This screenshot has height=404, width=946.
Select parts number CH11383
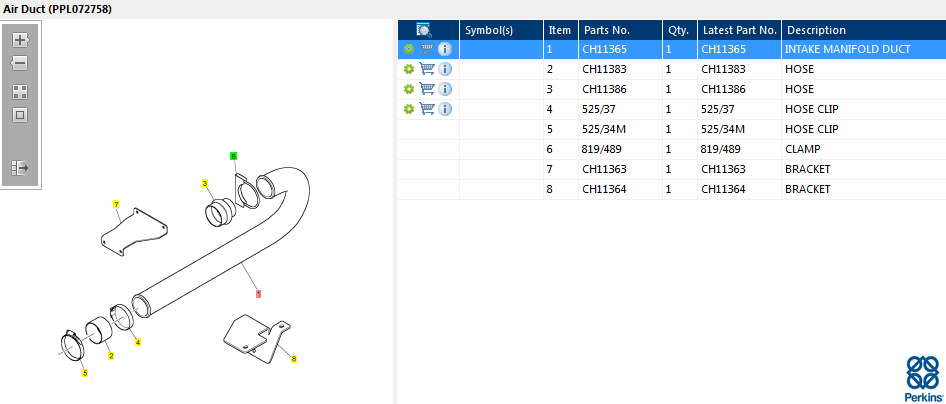point(604,69)
